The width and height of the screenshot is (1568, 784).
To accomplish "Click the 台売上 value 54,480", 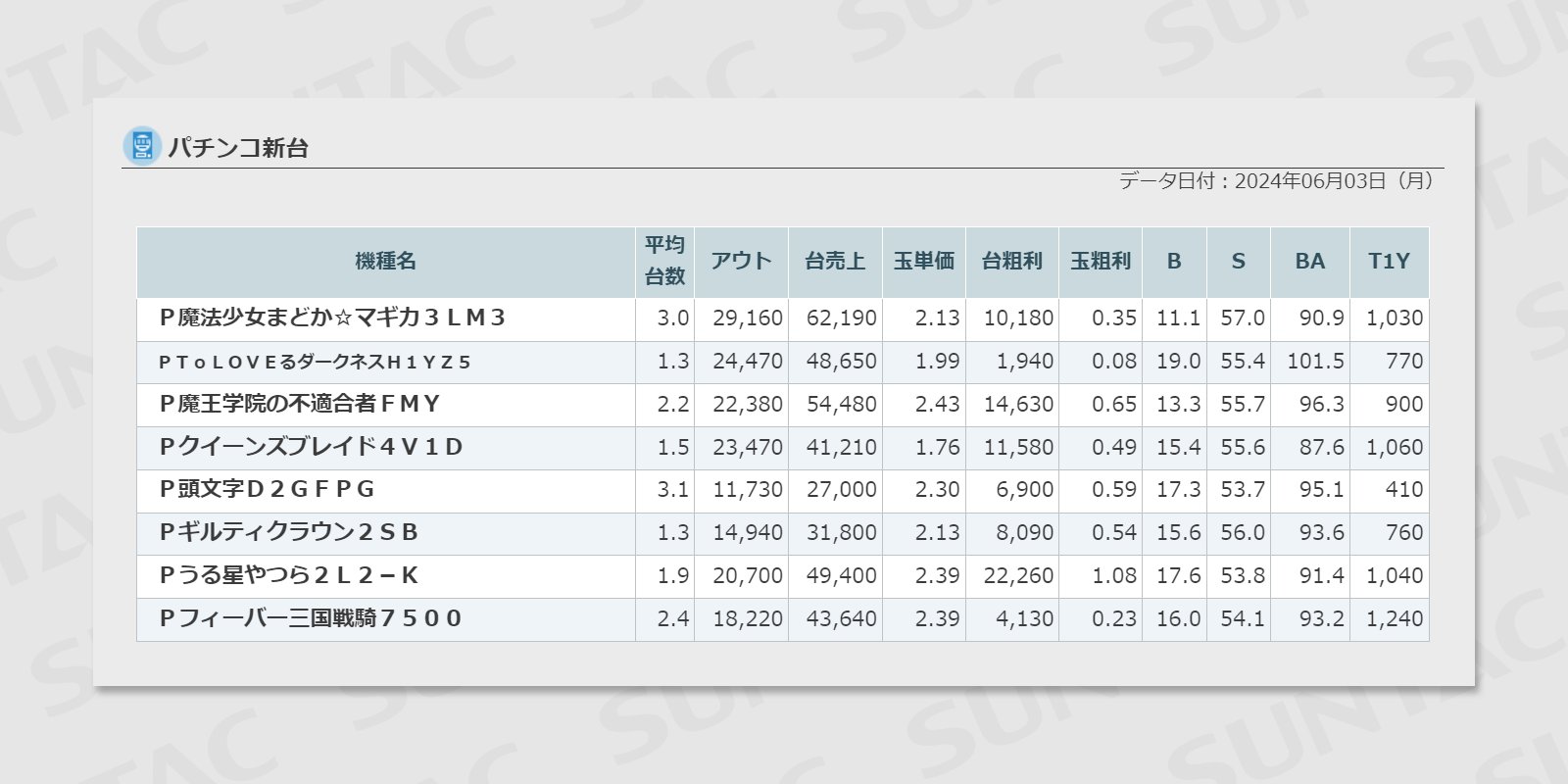I will [x=842, y=404].
